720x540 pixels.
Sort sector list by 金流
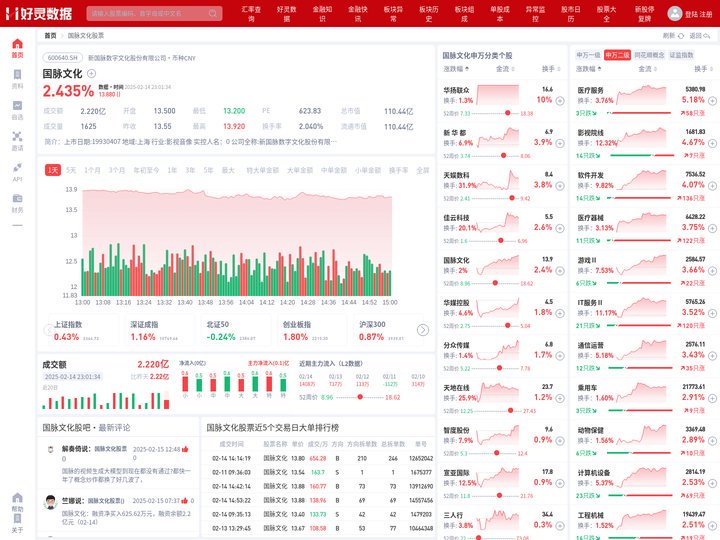pos(647,69)
